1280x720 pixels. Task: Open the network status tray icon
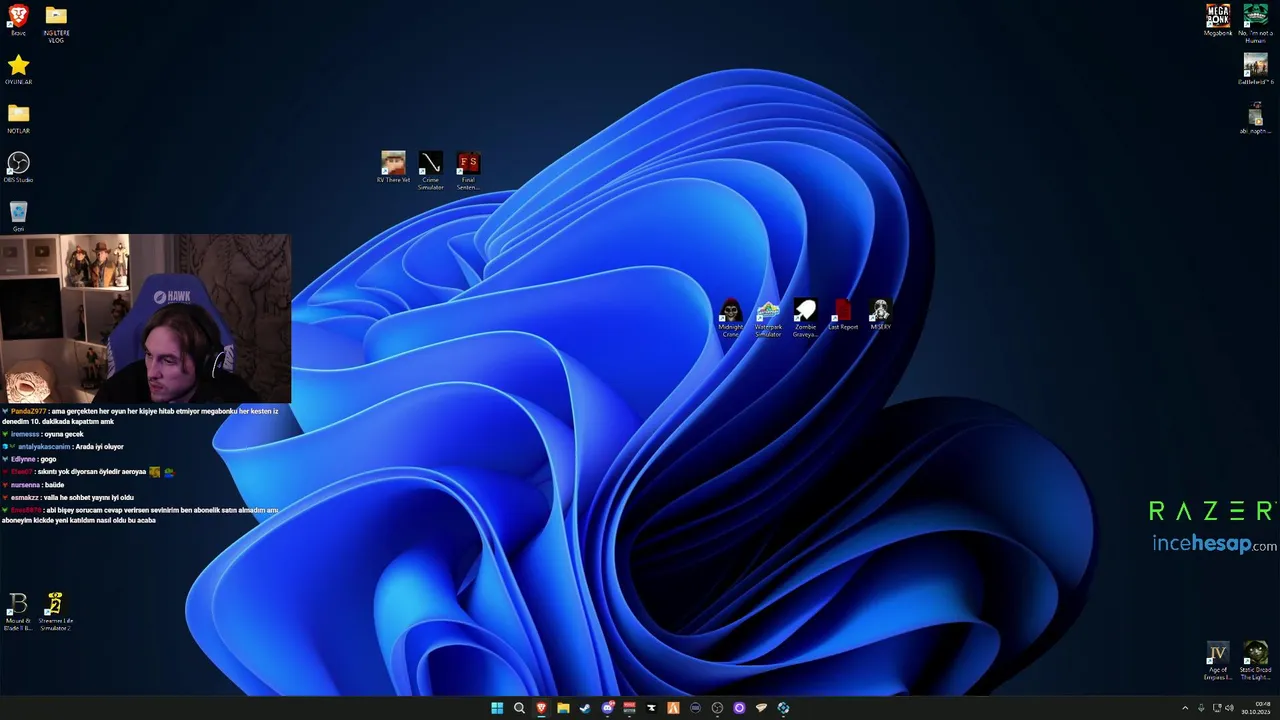[1217, 708]
